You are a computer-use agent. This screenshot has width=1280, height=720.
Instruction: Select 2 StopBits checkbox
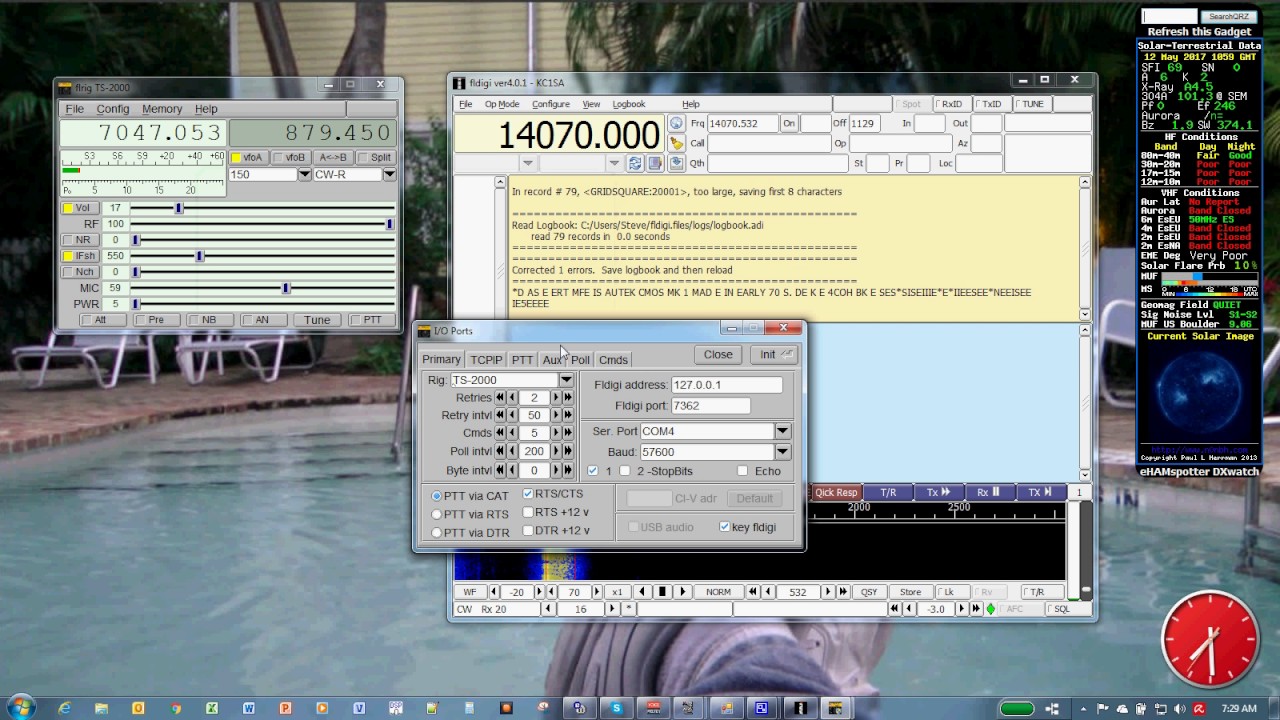coord(625,471)
